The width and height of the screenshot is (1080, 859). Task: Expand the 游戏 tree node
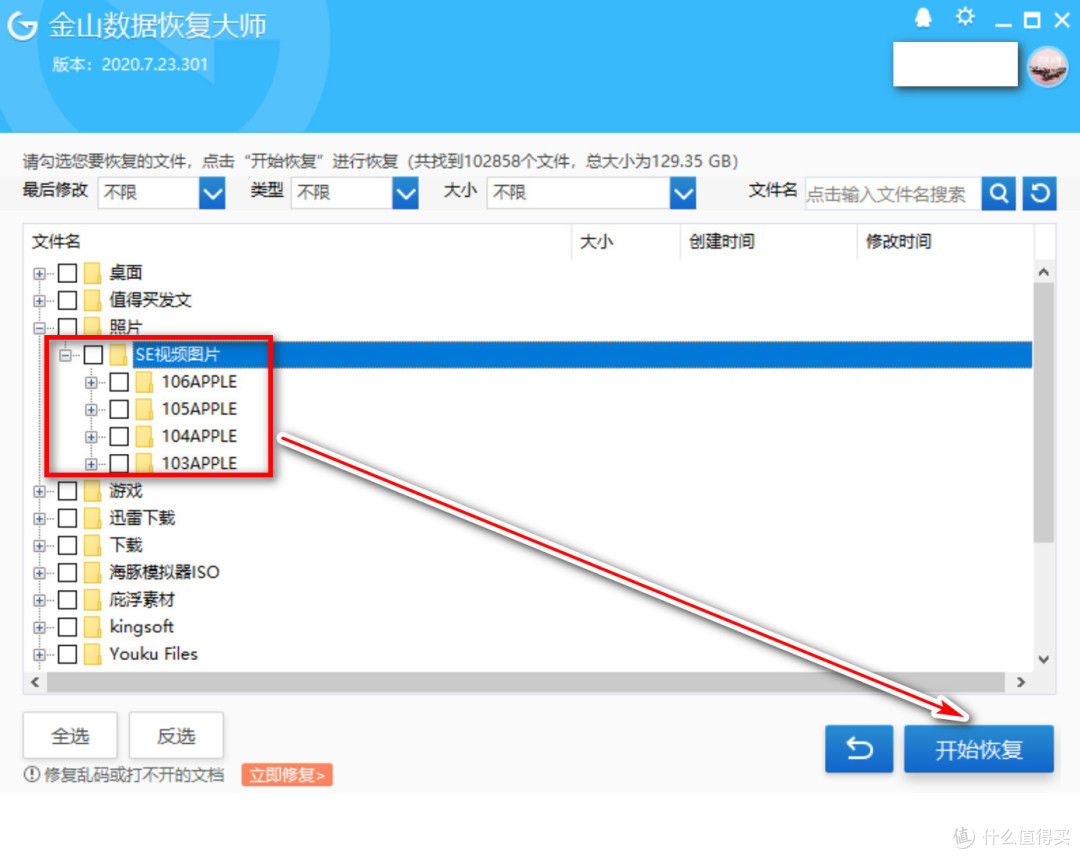click(37, 491)
